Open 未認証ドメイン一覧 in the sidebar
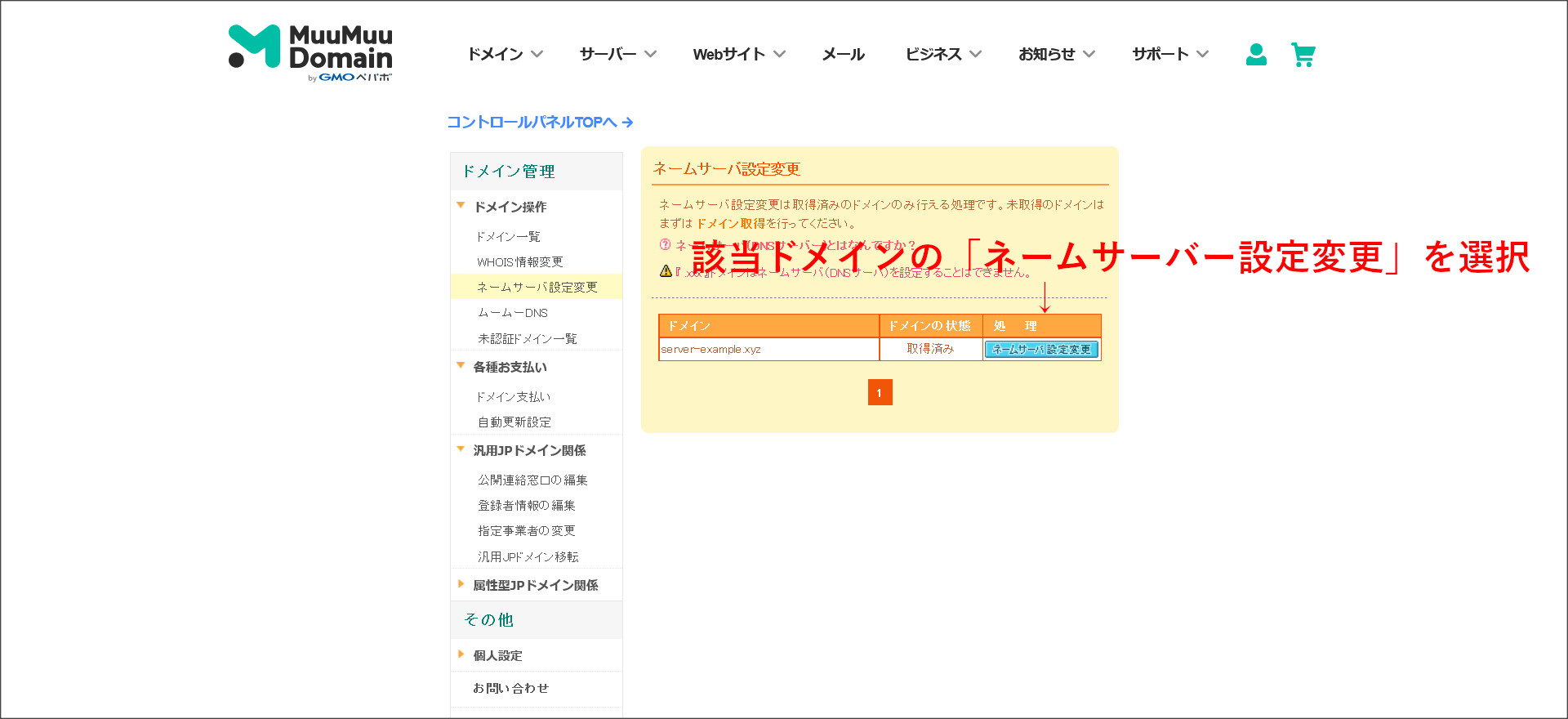This screenshot has height=719, width=1568. [x=528, y=338]
